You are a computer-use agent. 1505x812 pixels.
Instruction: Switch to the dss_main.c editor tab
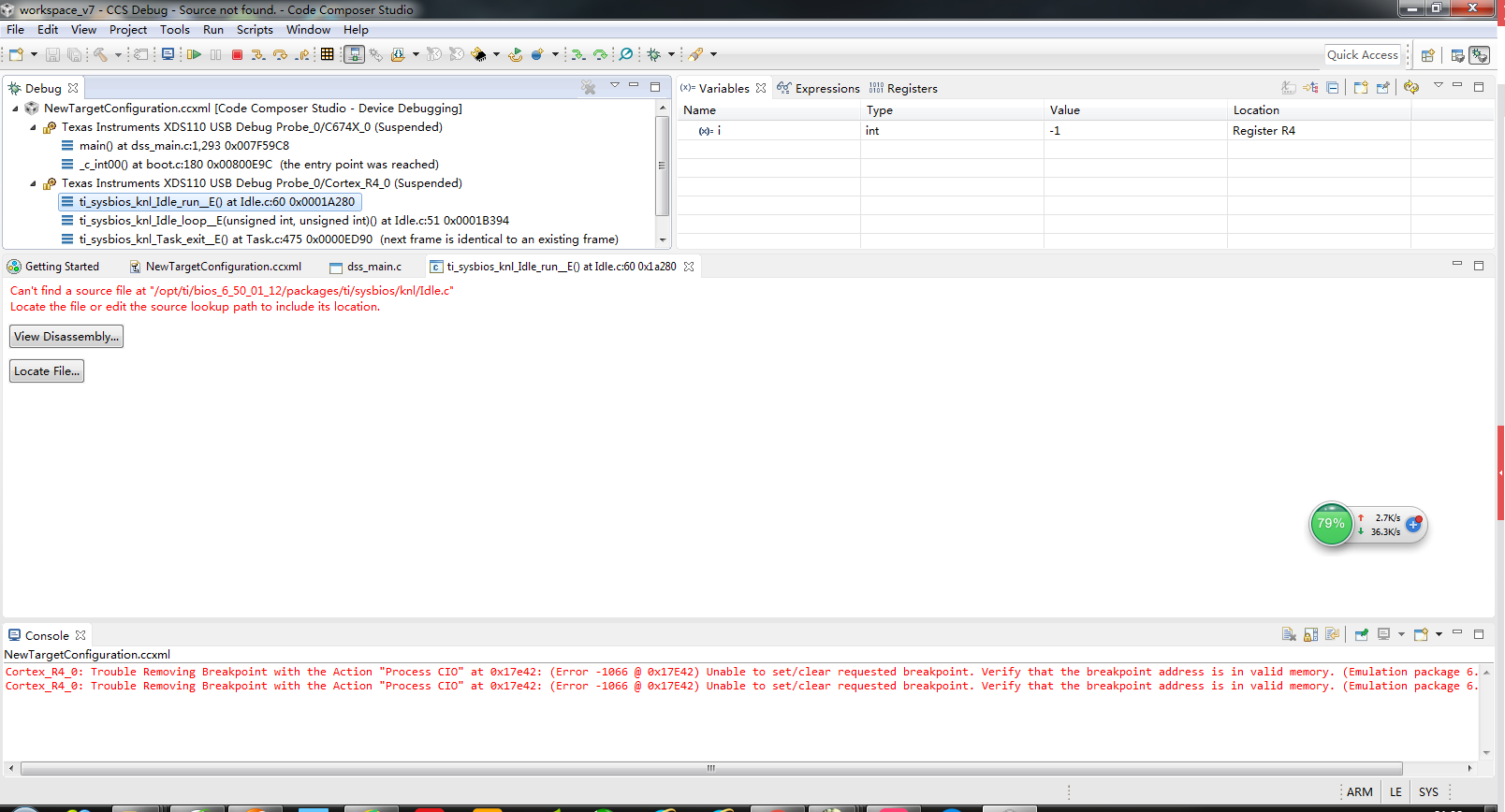click(366, 267)
